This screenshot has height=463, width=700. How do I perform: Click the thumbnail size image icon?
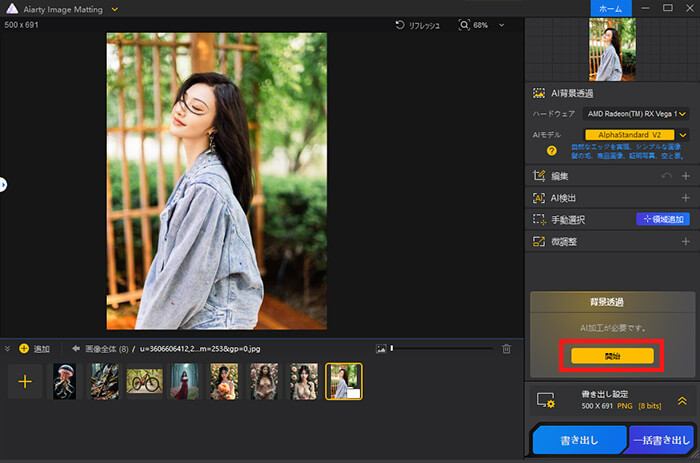[x=381, y=348]
